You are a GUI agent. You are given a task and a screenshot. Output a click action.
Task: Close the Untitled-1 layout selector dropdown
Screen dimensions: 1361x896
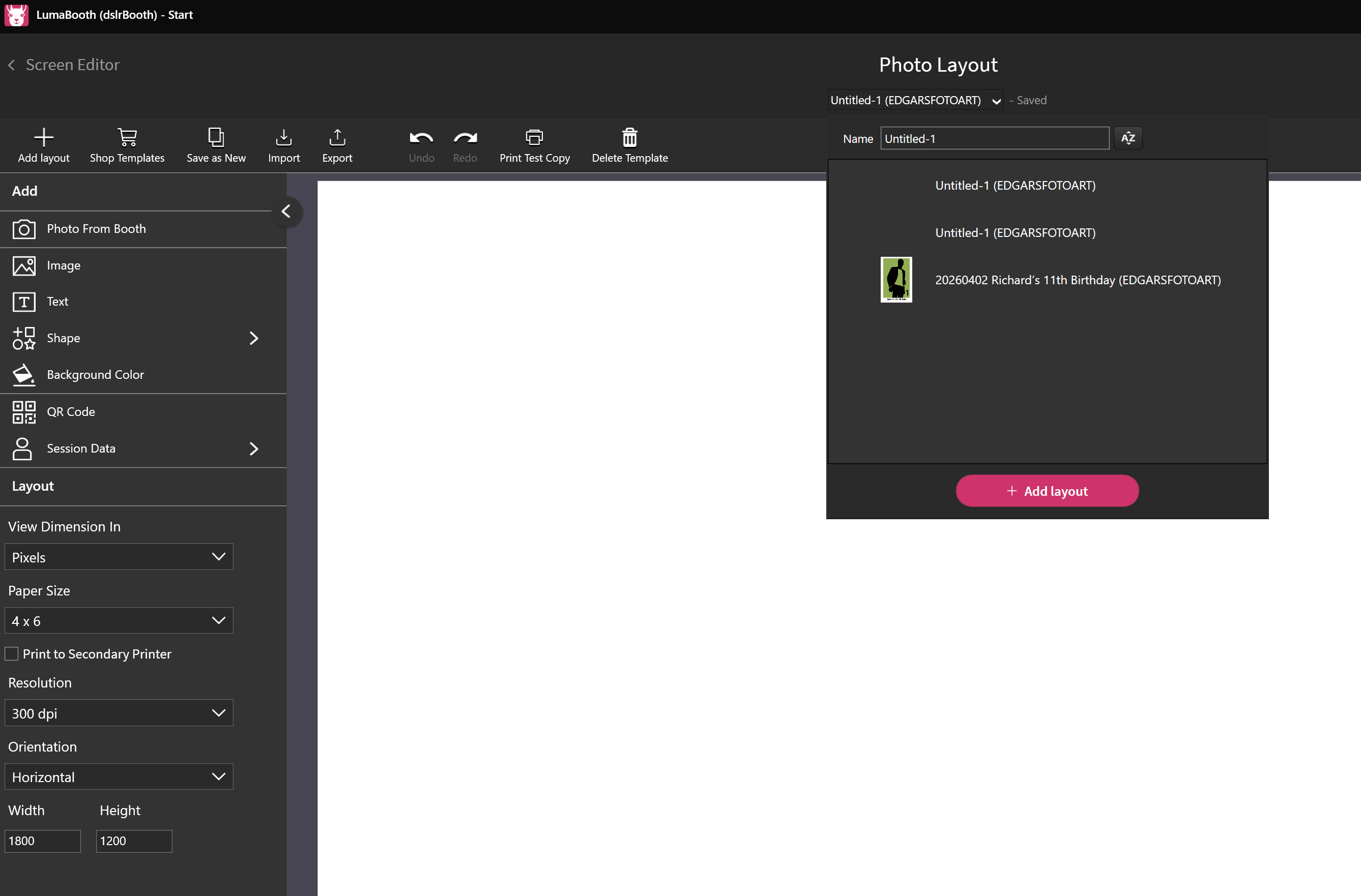click(915, 100)
